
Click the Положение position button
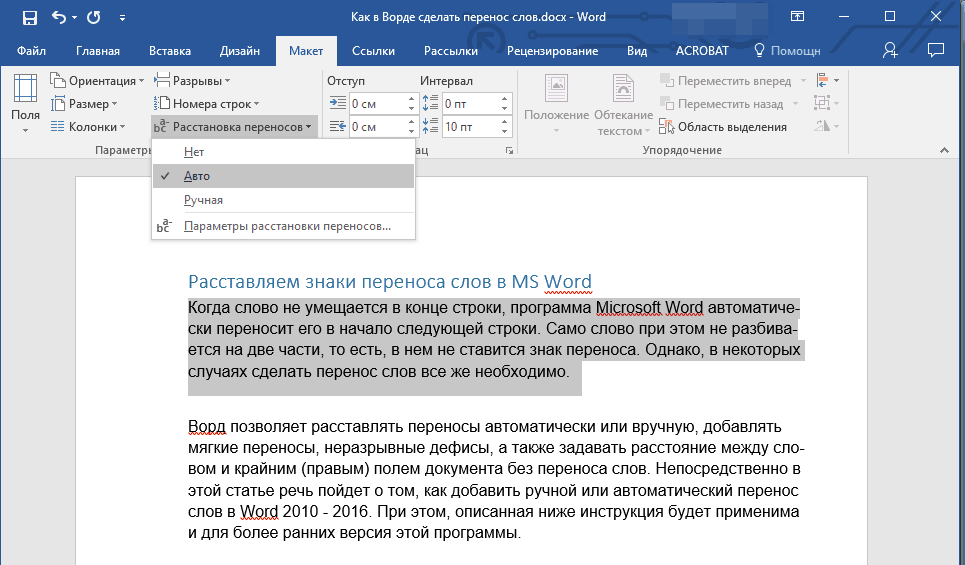(x=556, y=103)
